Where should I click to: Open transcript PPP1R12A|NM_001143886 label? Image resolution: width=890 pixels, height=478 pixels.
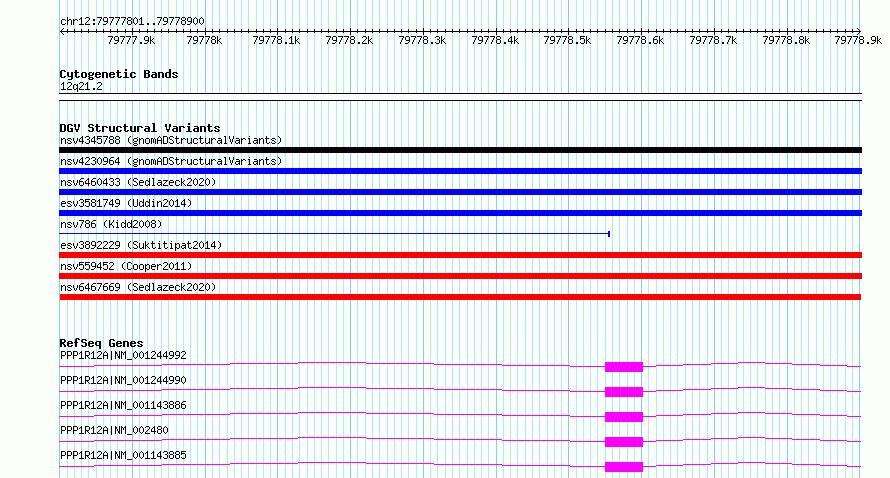point(123,405)
